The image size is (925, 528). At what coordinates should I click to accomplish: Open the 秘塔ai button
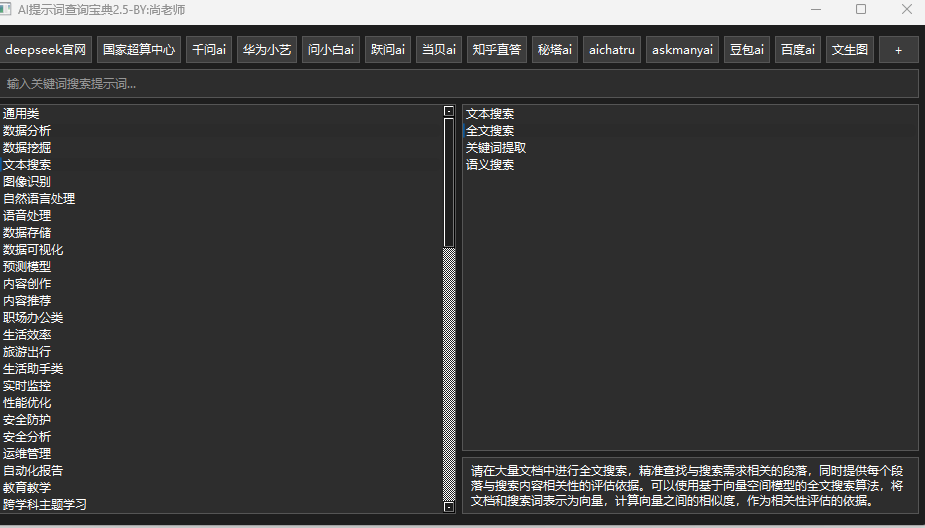coord(555,50)
